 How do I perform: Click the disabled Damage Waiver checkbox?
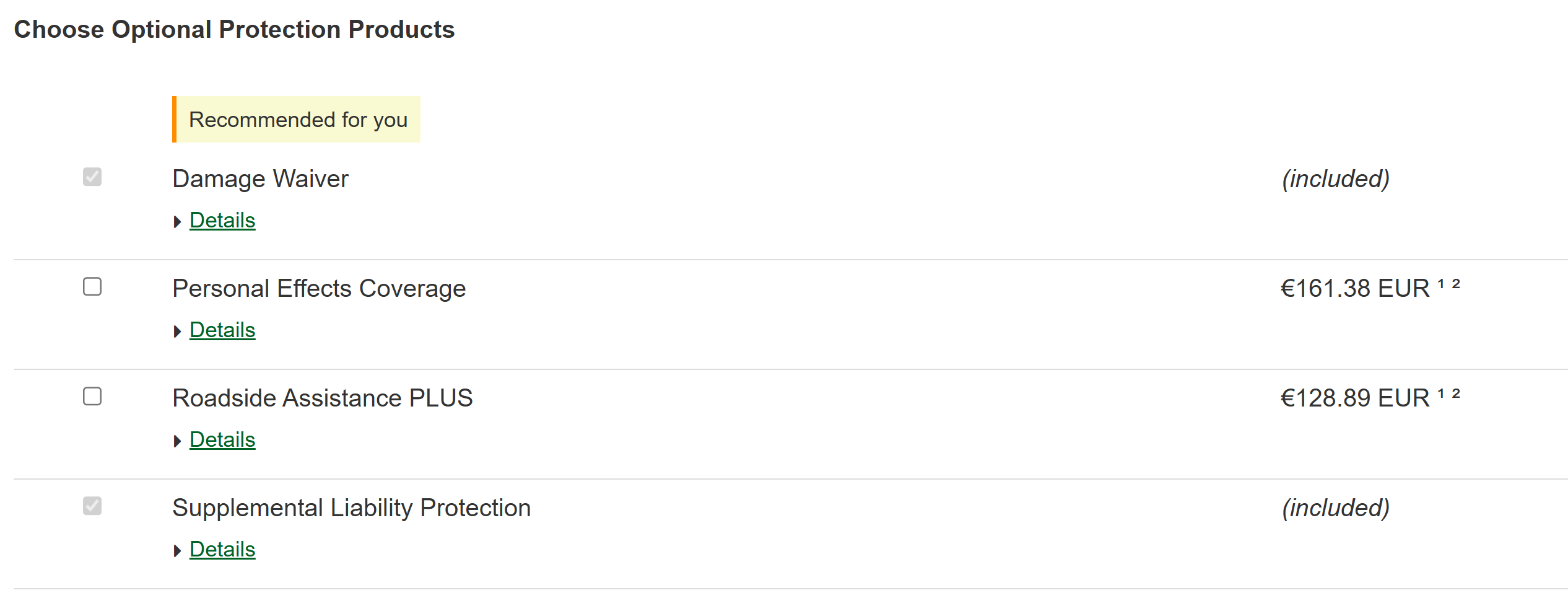92,177
